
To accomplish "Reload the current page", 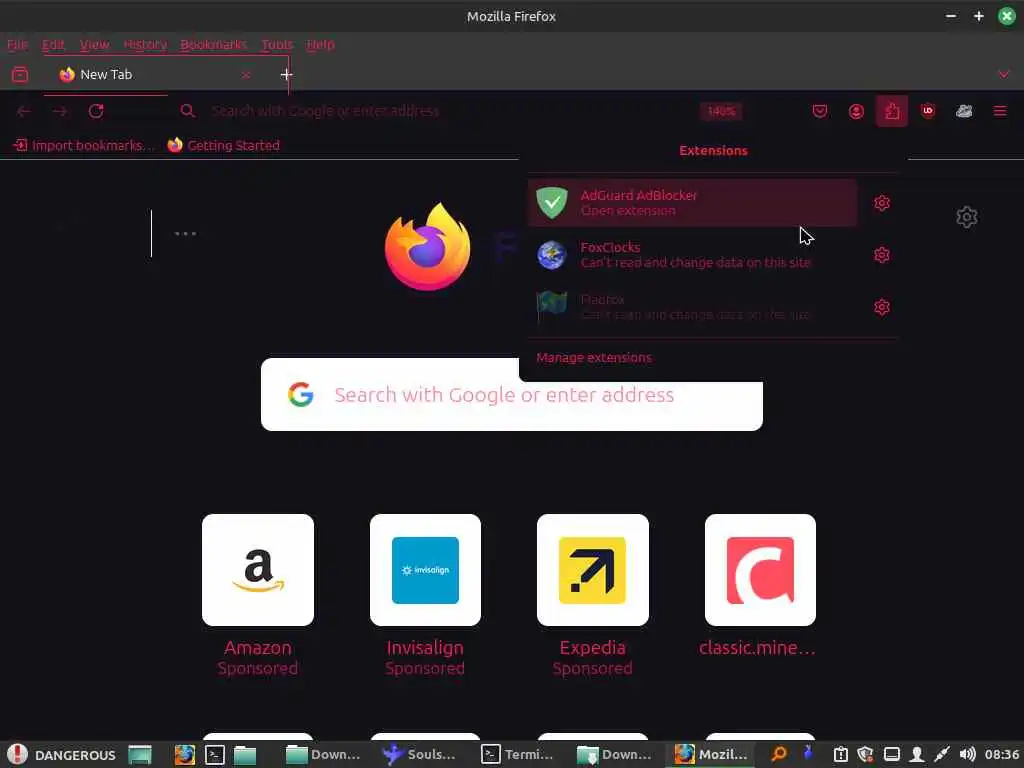I will [96, 111].
